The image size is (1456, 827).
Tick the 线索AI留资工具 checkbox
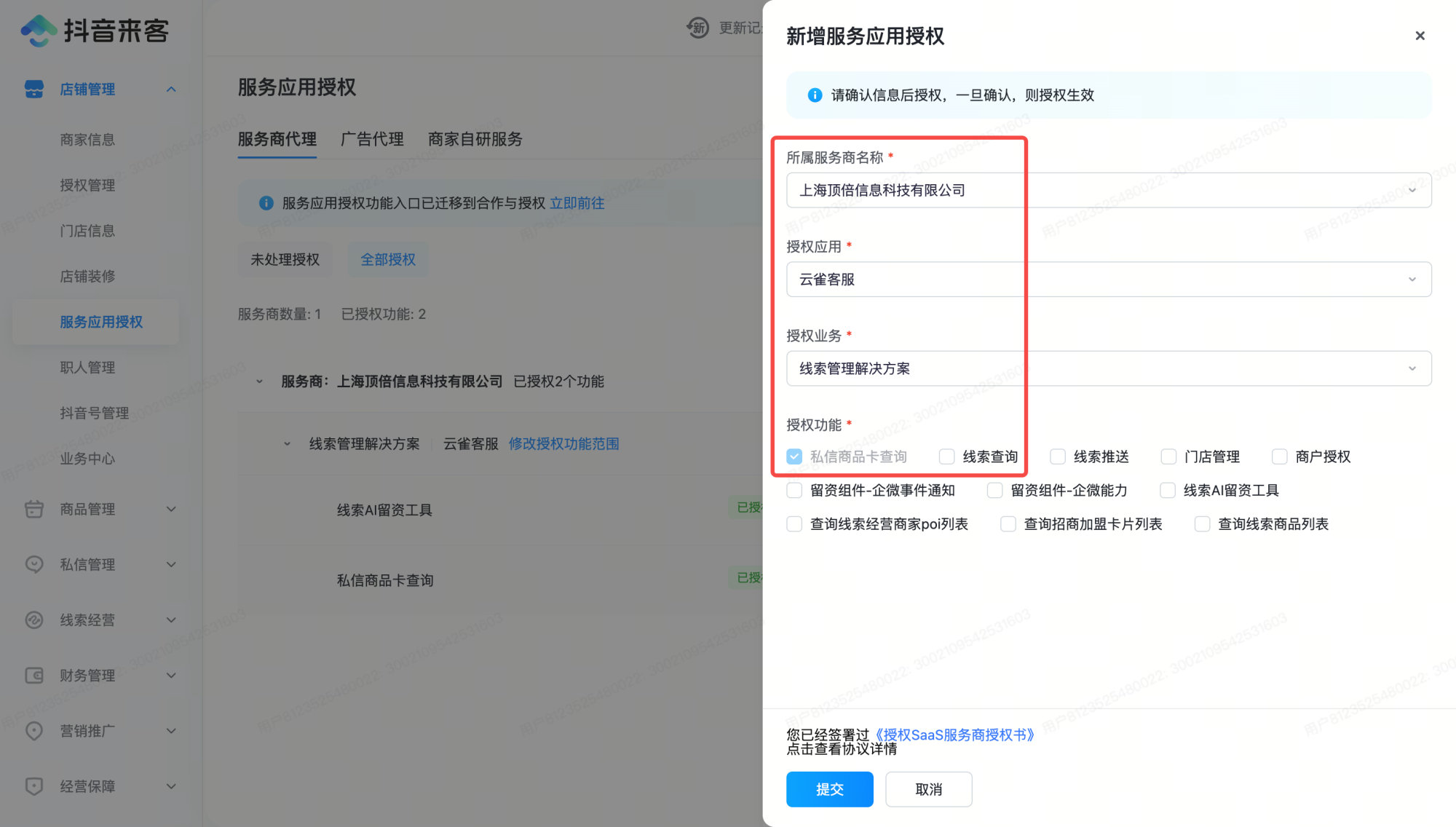pos(1168,490)
